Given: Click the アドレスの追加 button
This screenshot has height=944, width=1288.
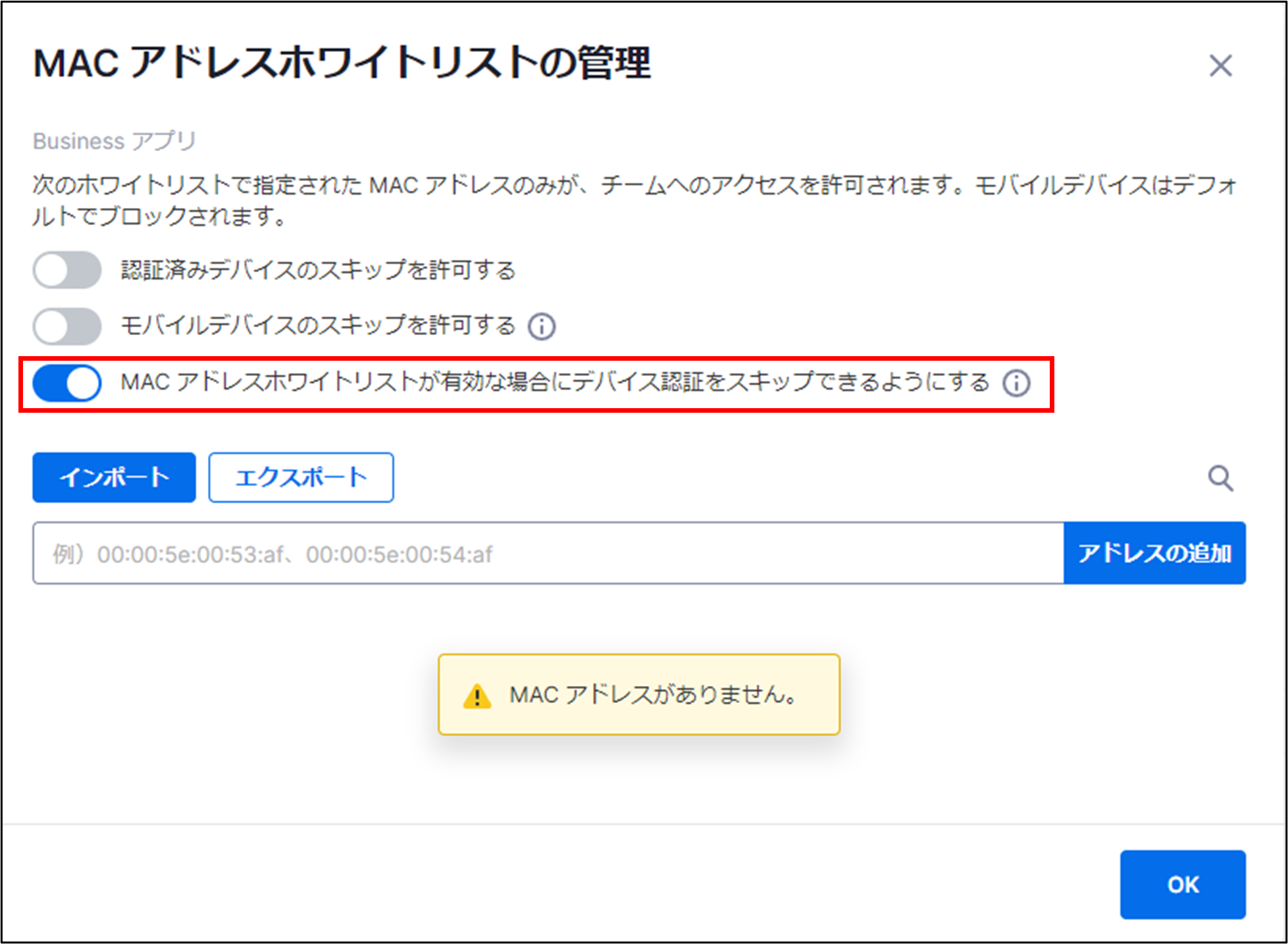Looking at the screenshot, I should click(1154, 553).
